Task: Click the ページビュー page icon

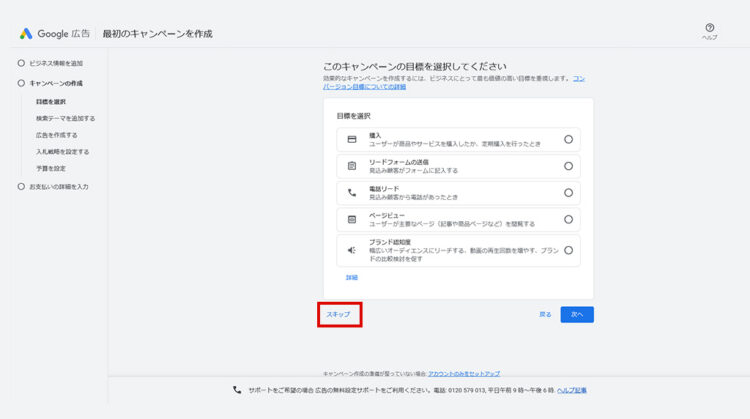Action: pos(352,219)
